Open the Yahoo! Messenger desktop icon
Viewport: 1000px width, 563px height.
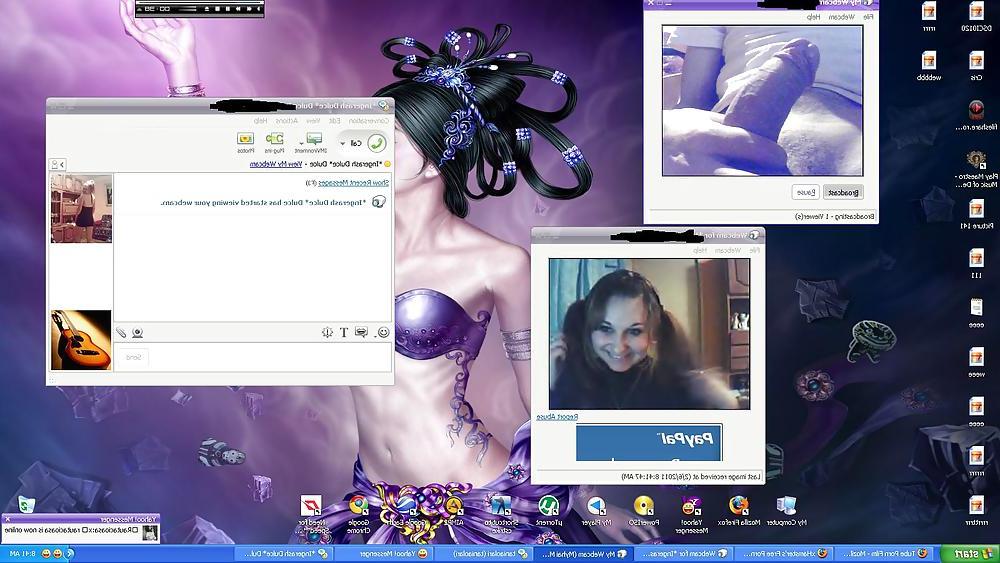click(x=691, y=515)
